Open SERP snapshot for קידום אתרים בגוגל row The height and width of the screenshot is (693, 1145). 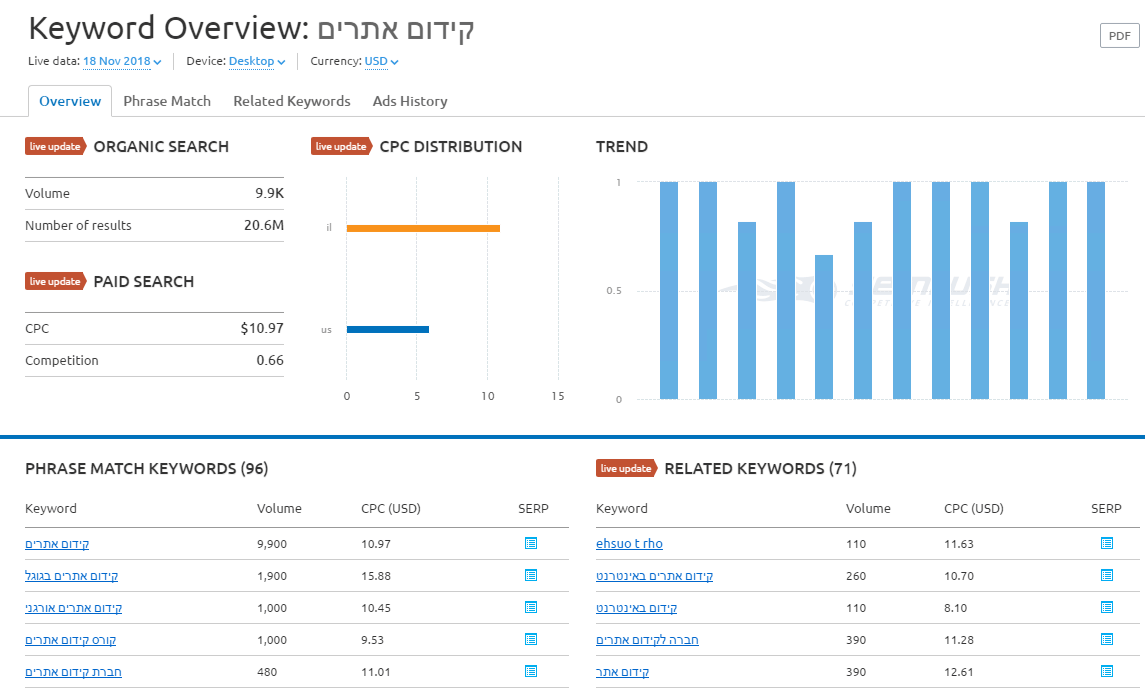click(531, 575)
